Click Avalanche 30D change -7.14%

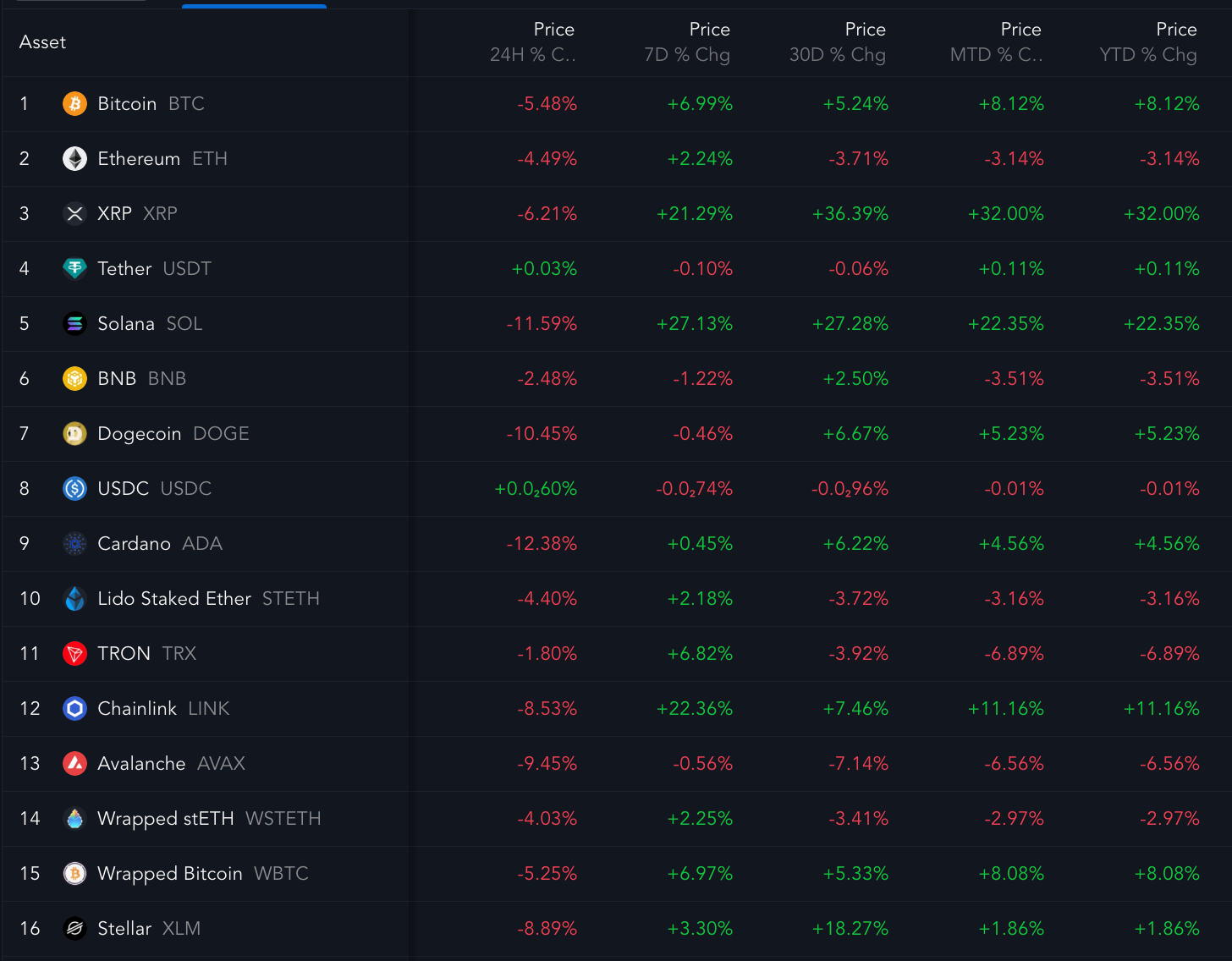859,764
